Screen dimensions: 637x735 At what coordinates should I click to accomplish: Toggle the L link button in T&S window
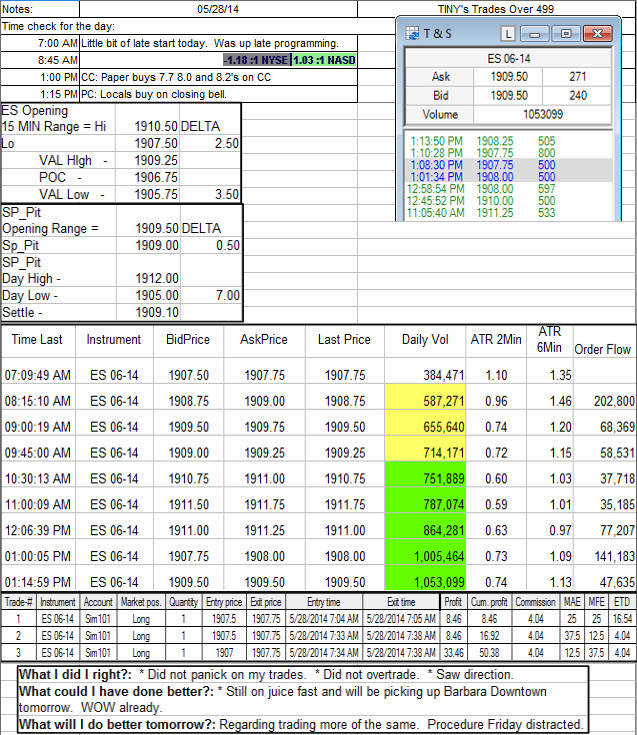point(508,34)
